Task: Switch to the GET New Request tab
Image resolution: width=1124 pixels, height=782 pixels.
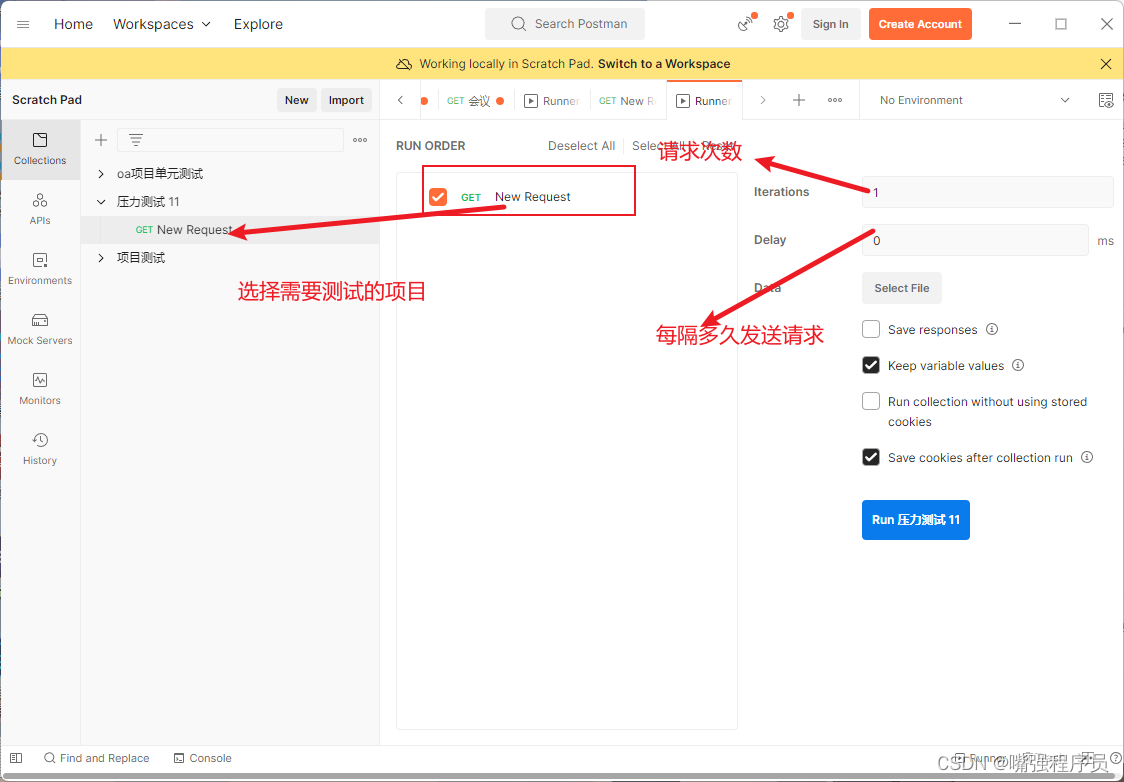Action: 627,101
